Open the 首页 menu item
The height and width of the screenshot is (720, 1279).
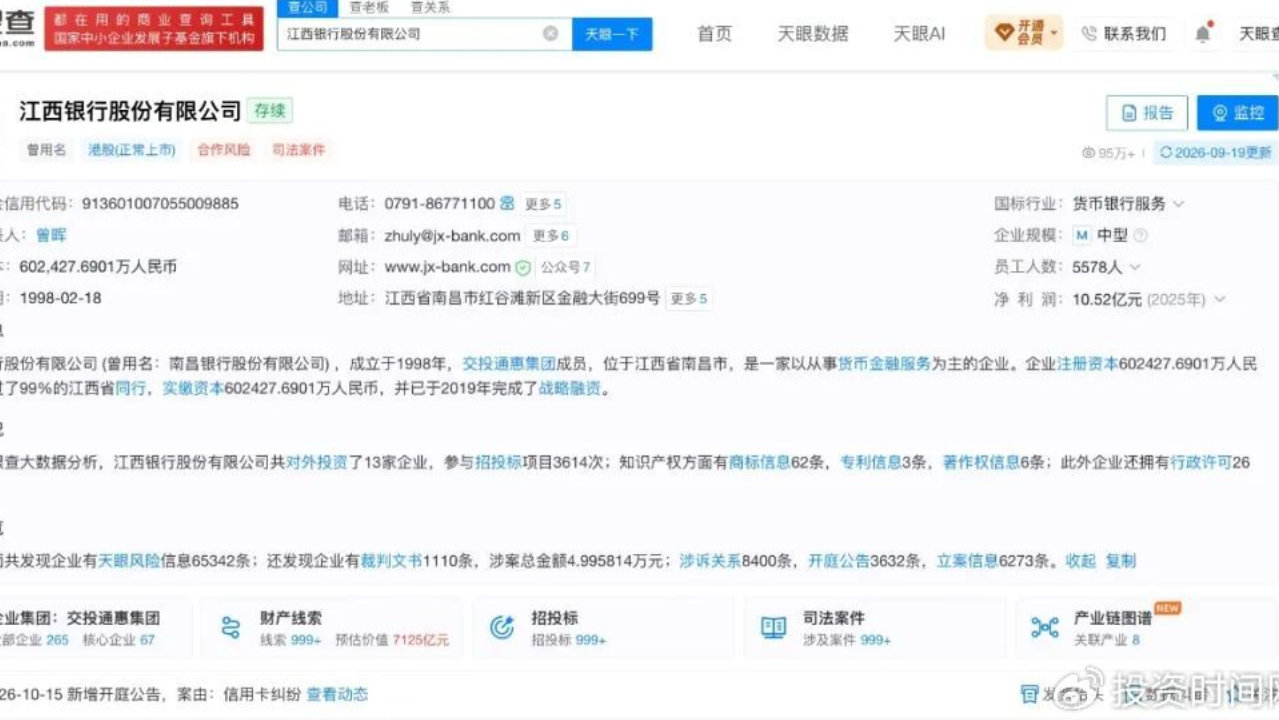(714, 34)
